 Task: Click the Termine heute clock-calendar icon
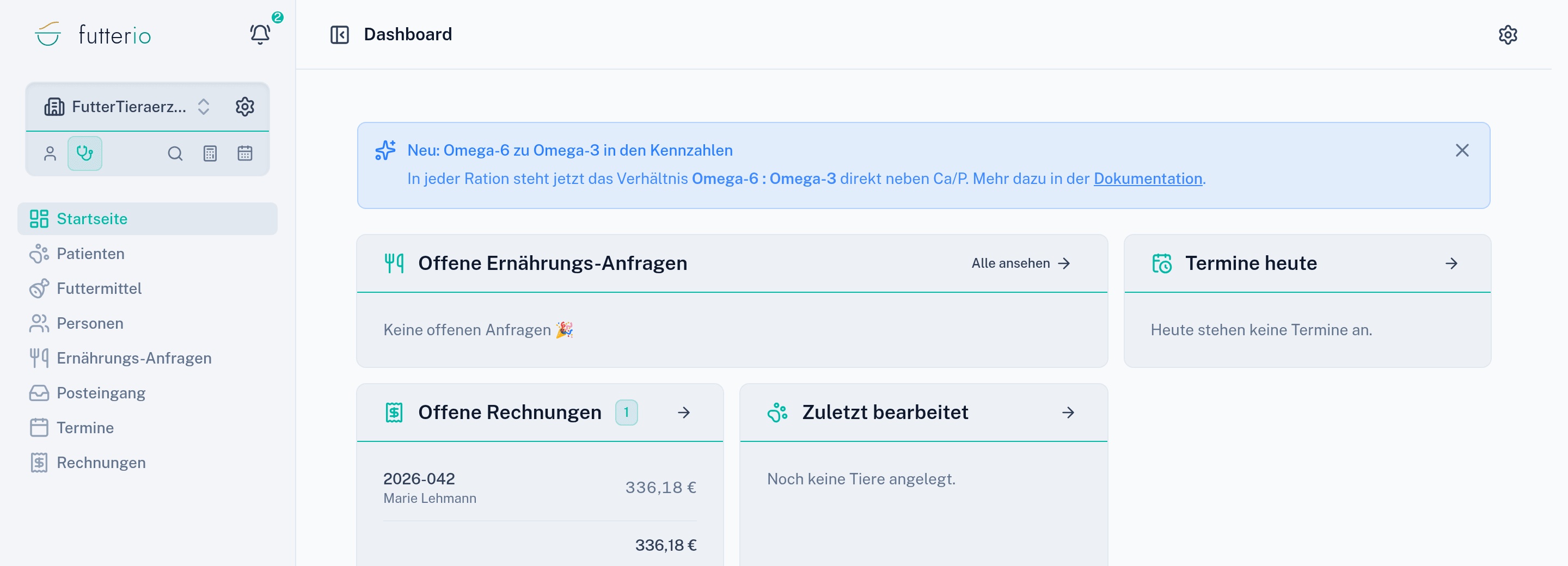1161,263
